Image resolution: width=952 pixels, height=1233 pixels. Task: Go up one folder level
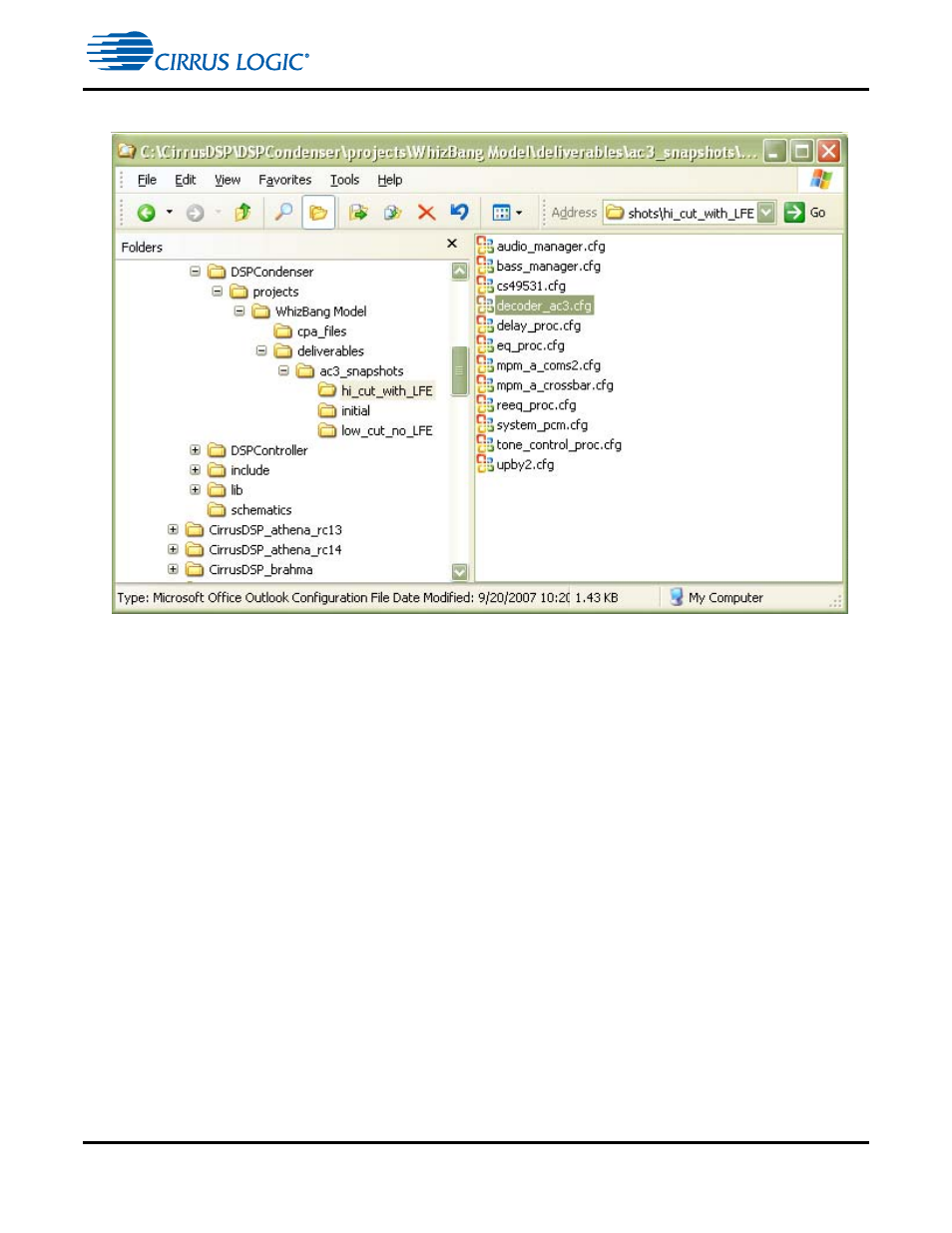(242, 212)
